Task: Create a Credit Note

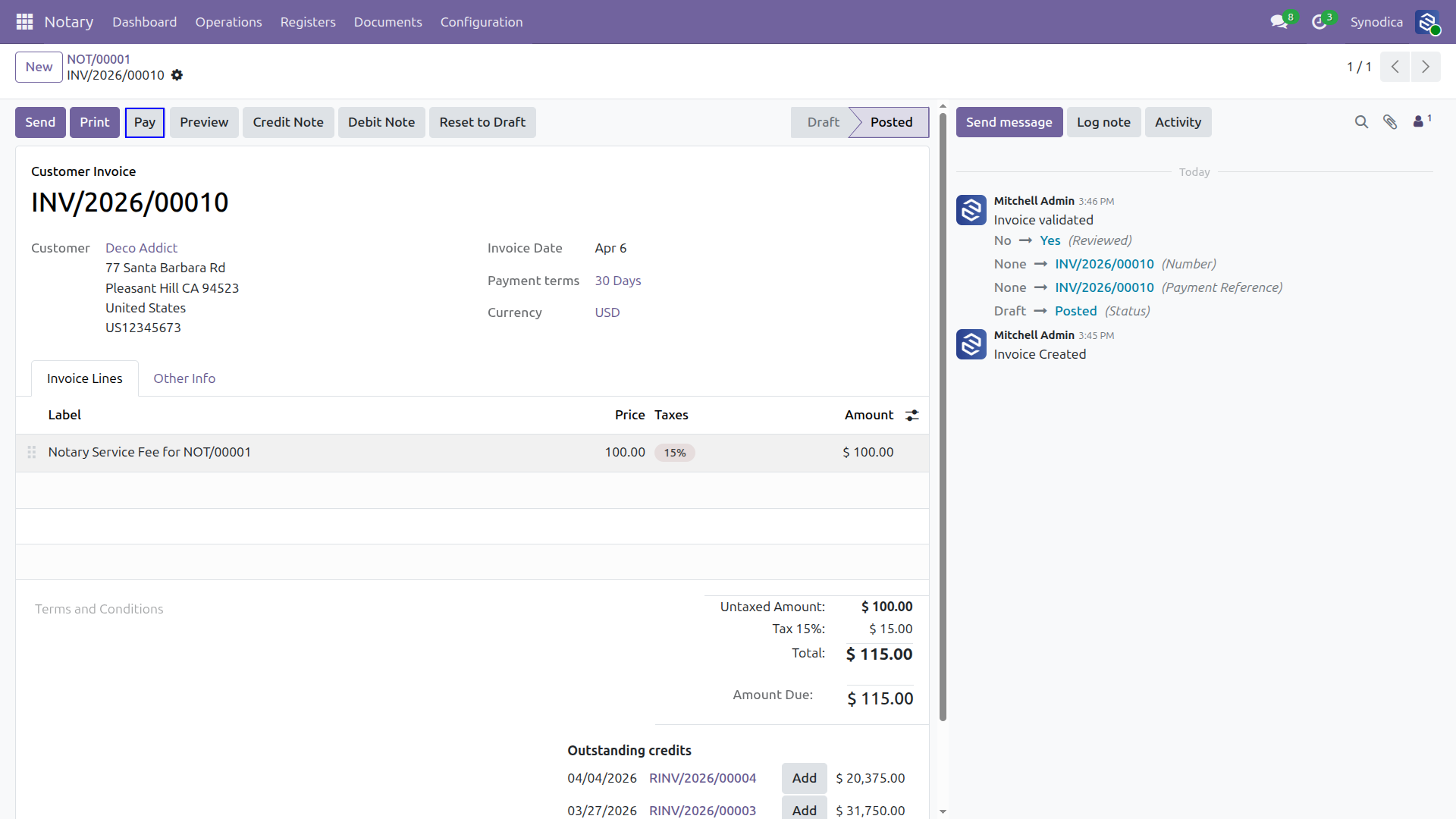Action: 288,122
